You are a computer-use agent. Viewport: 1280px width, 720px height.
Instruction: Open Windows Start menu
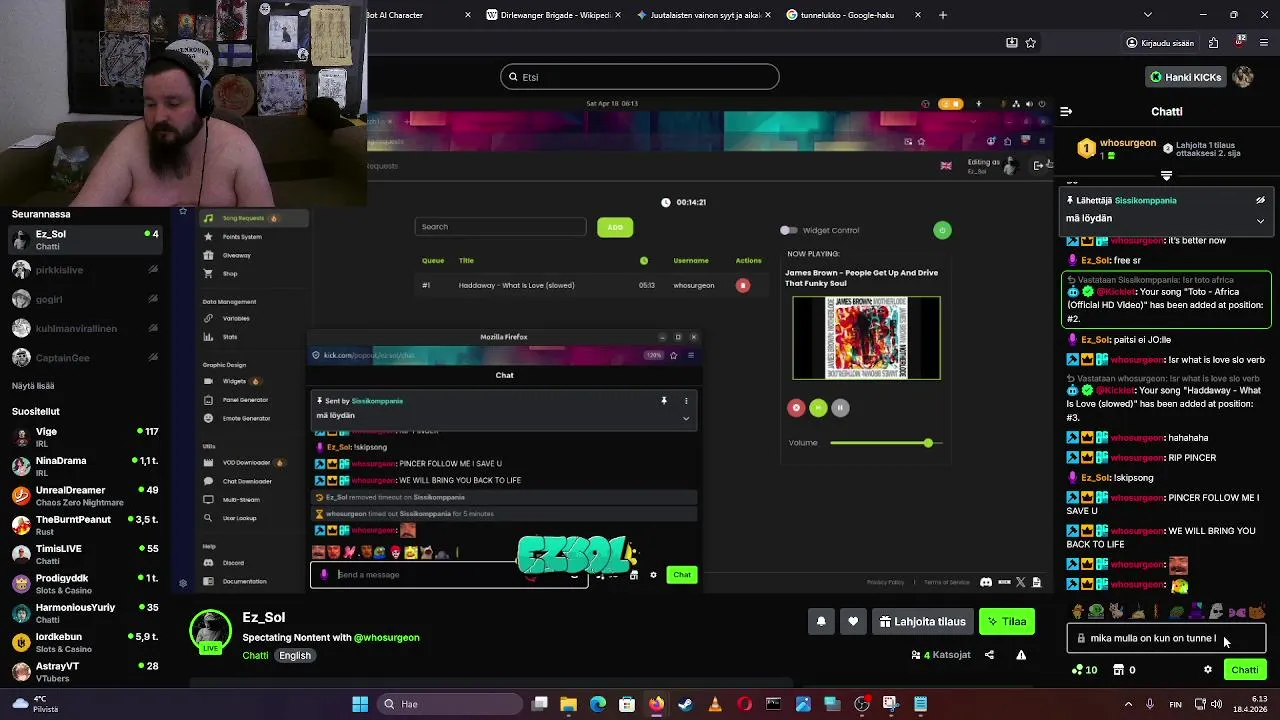click(360, 704)
